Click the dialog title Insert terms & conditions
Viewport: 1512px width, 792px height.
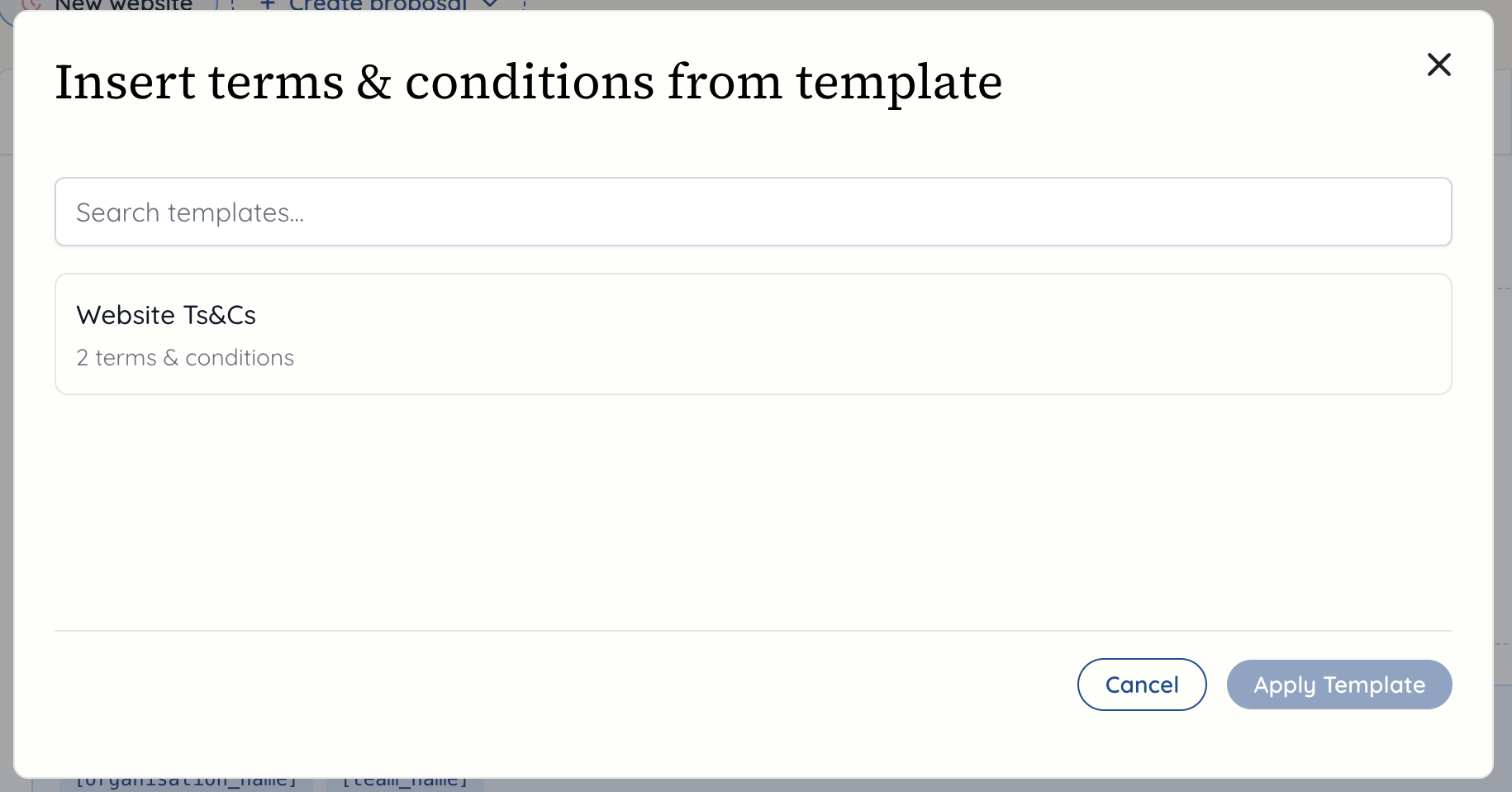point(529,81)
